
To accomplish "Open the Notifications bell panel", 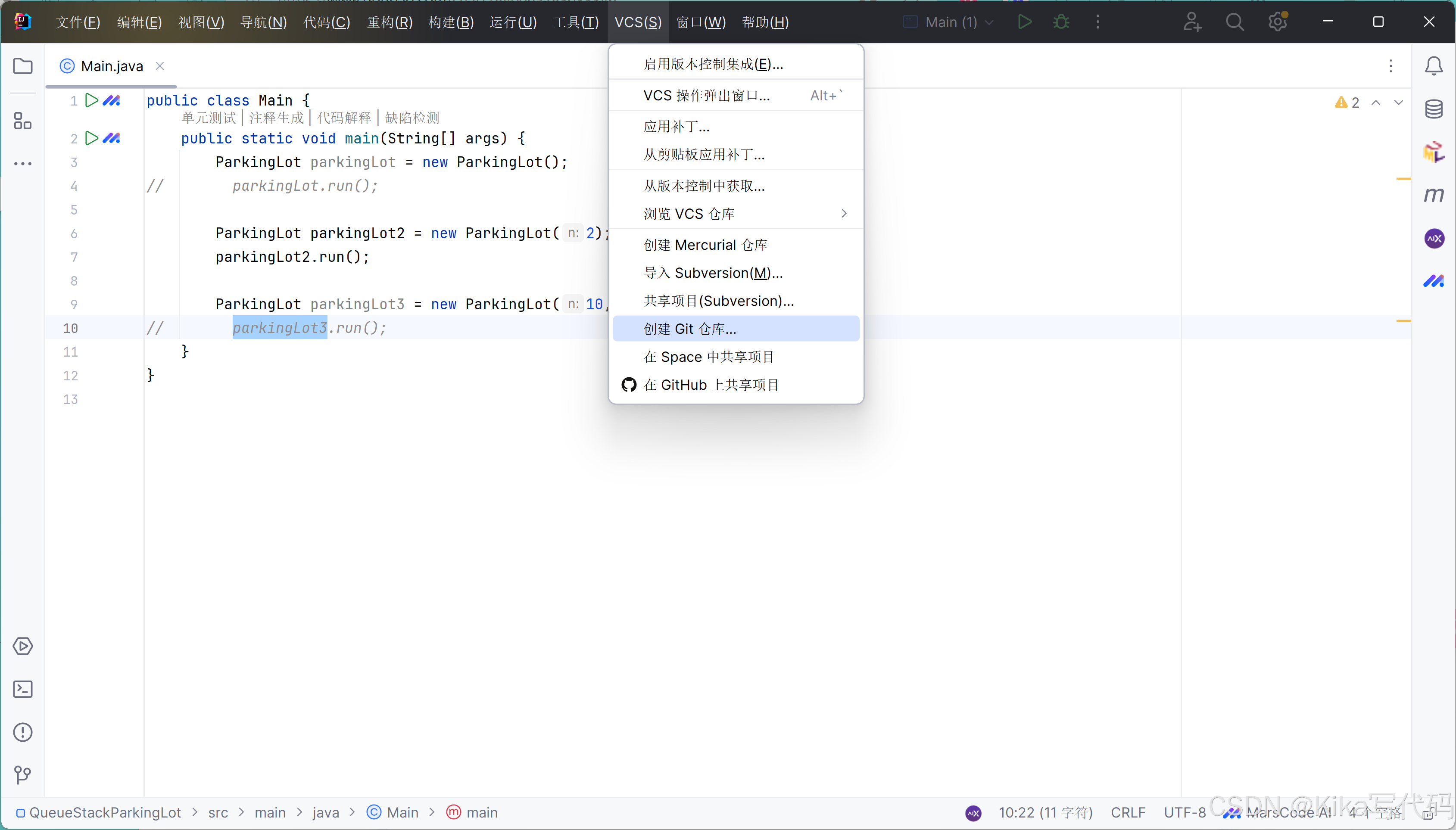I will click(1434, 66).
